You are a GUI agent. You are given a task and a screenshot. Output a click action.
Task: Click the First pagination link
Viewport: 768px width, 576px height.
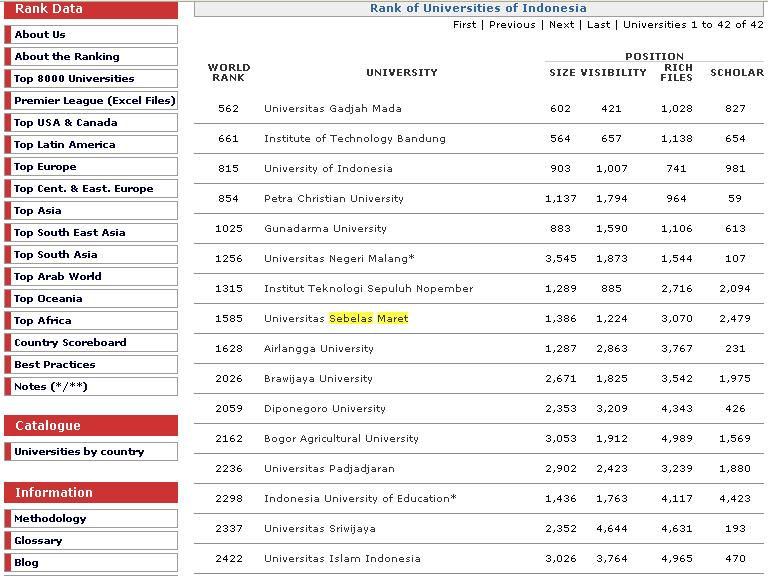(x=464, y=24)
